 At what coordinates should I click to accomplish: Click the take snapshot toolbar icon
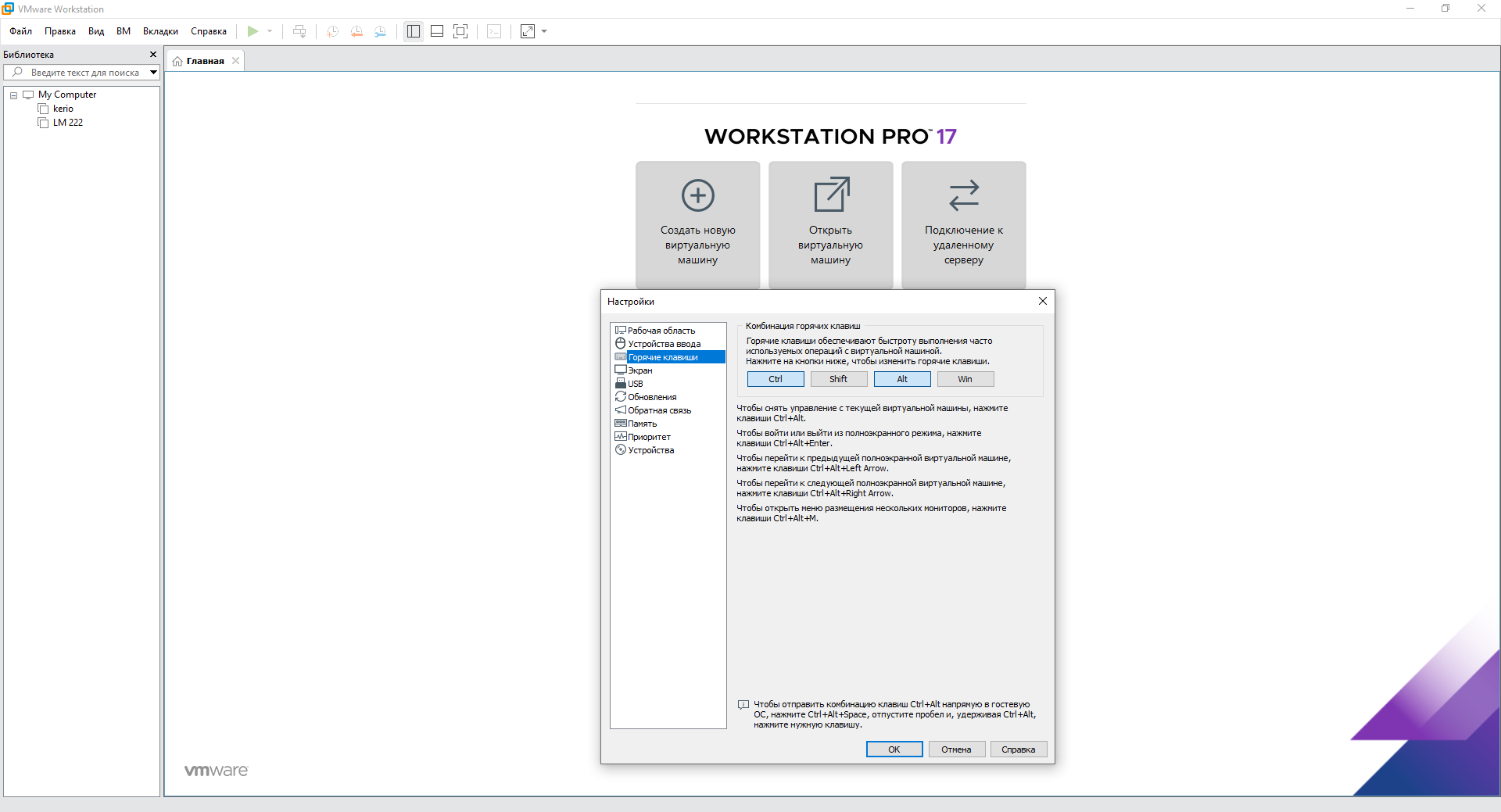coord(332,31)
